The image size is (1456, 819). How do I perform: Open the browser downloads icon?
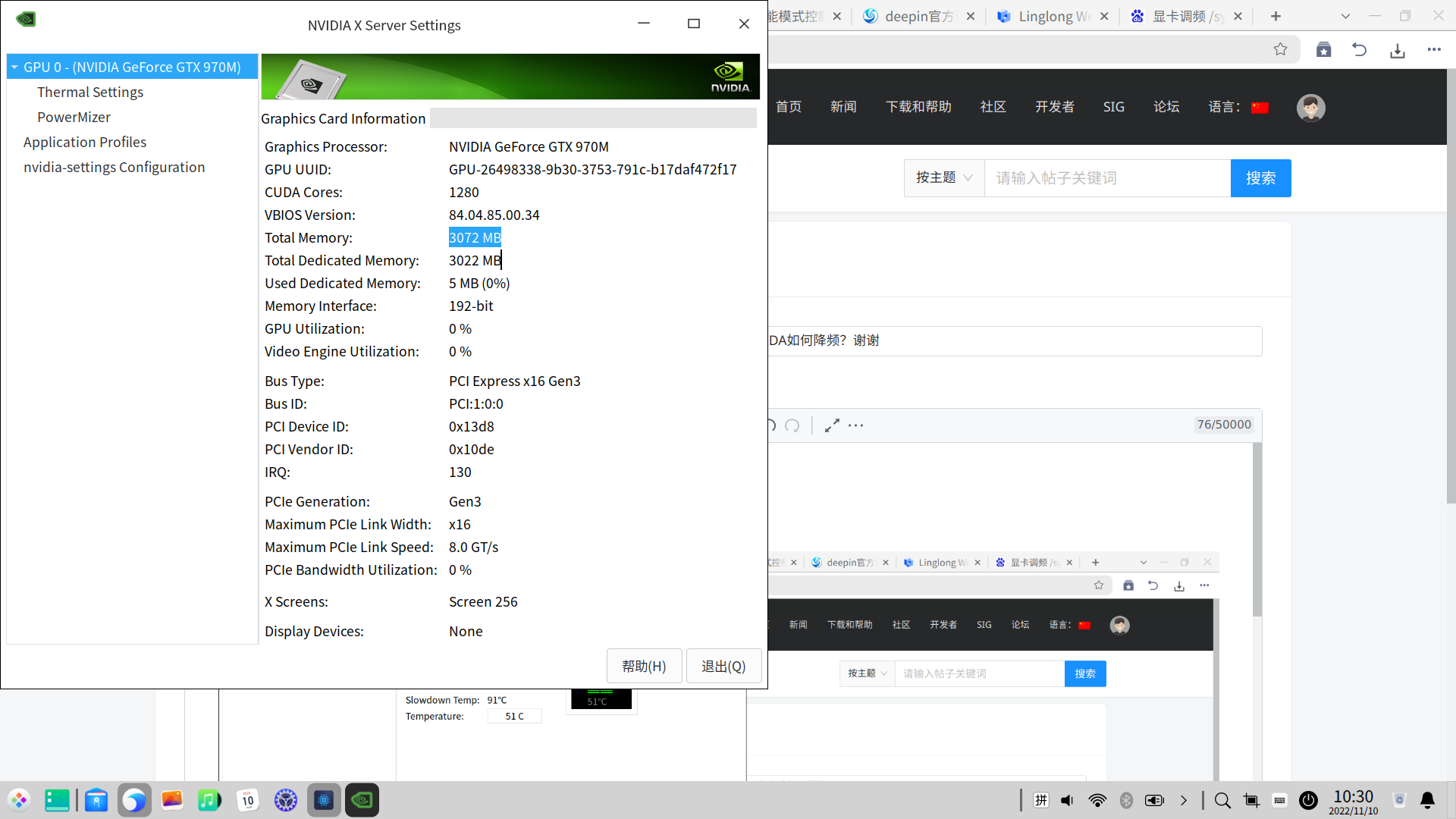tap(1397, 50)
